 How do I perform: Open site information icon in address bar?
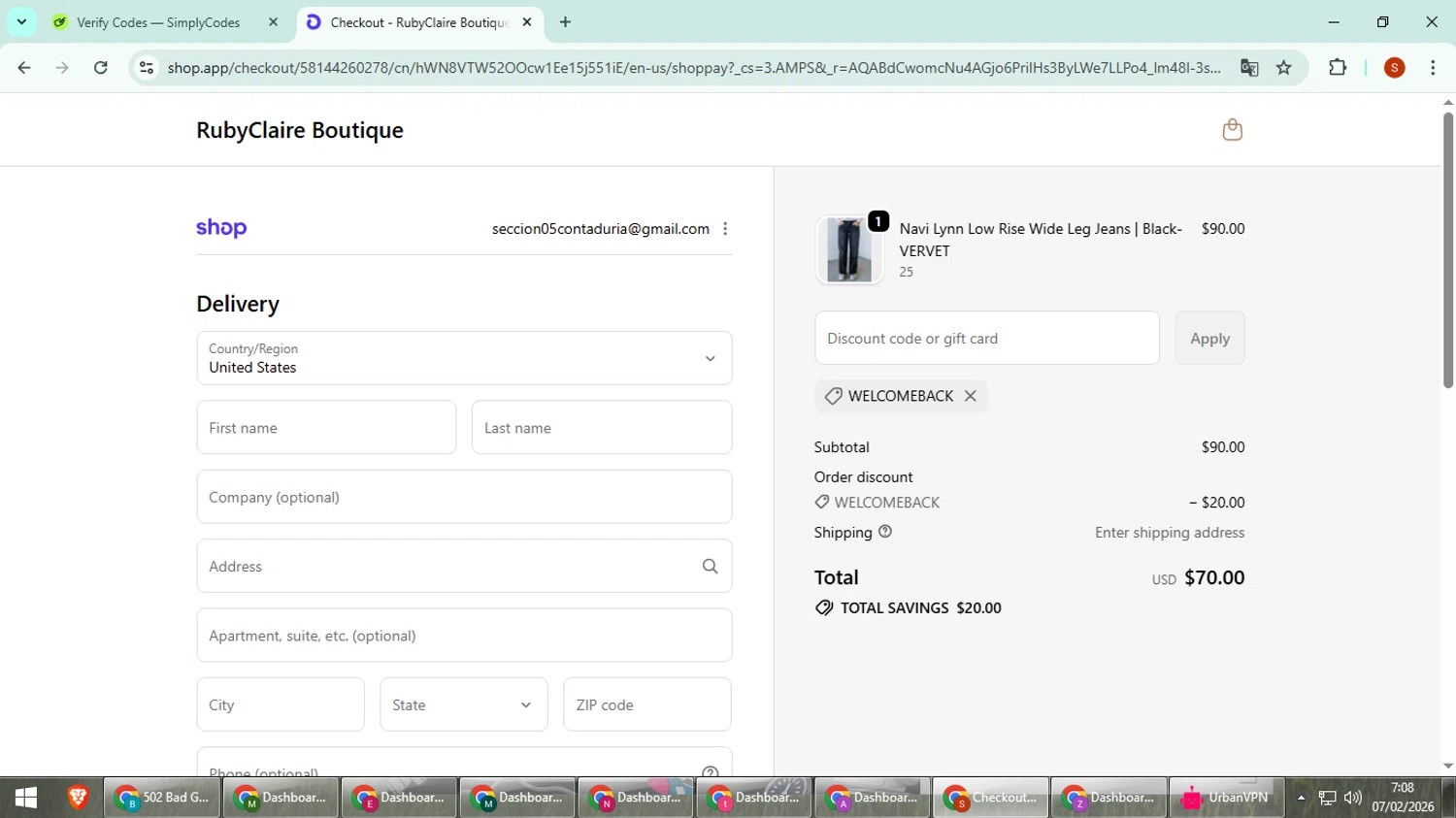click(147, 67)
